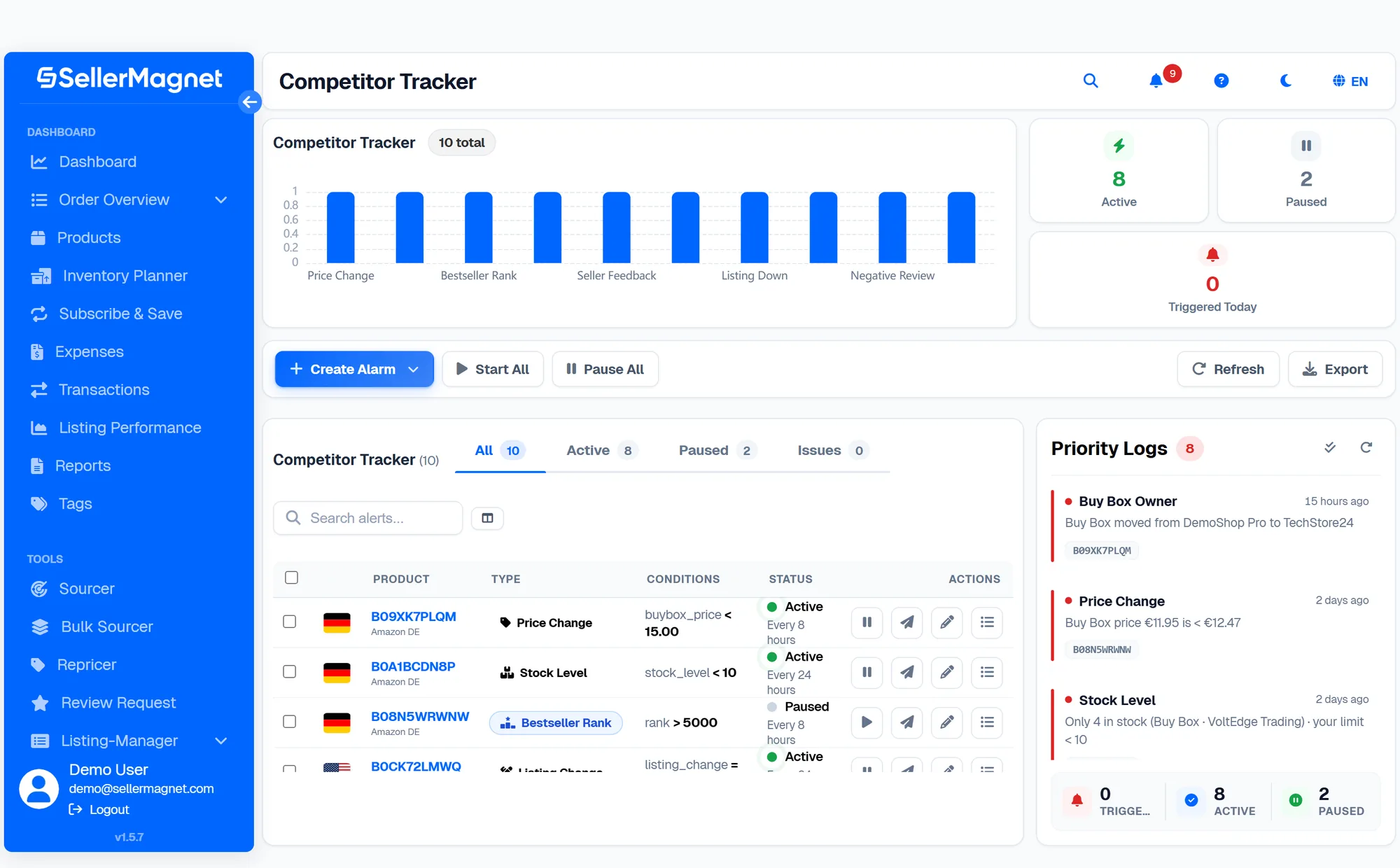1400x868 pixels.
Task: Check the B0A1BCDN8P row checkbox
Action: tap(290, 672)
